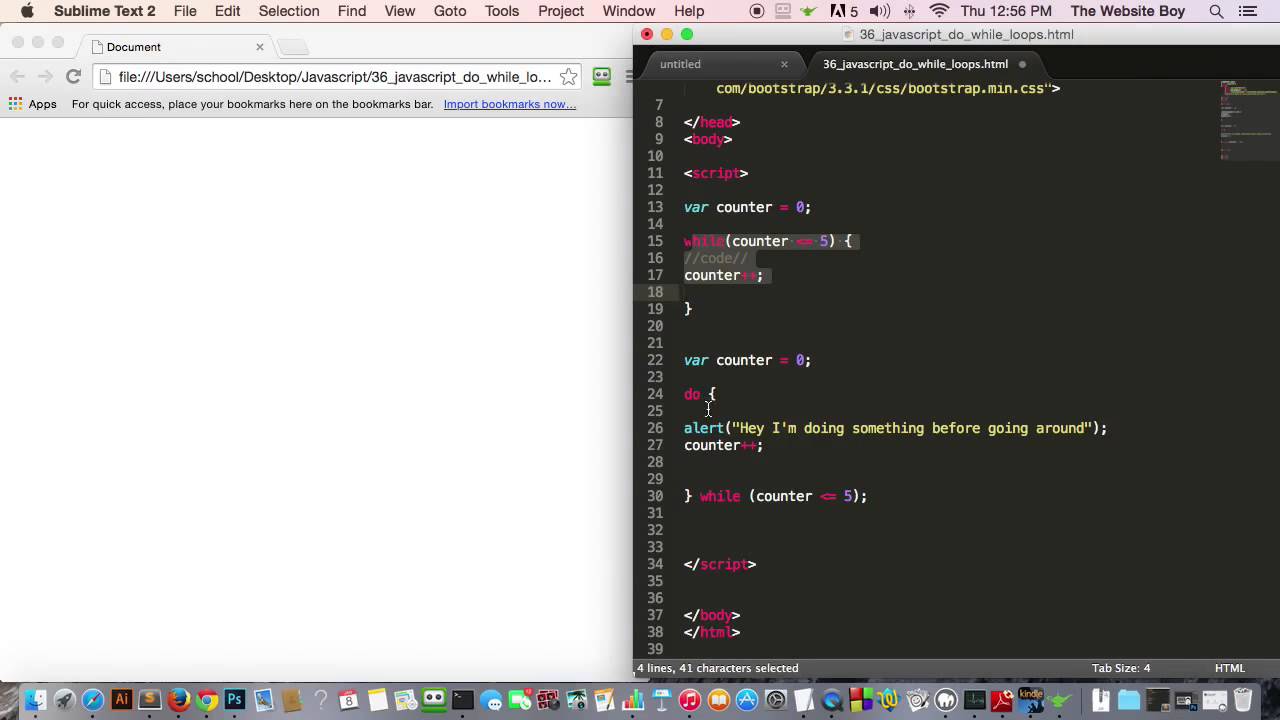This screenshot has width=1280, height=720.
Task: Launch Photoshop from the Dock
Action: pyautogui.click(x=235, y=699)
